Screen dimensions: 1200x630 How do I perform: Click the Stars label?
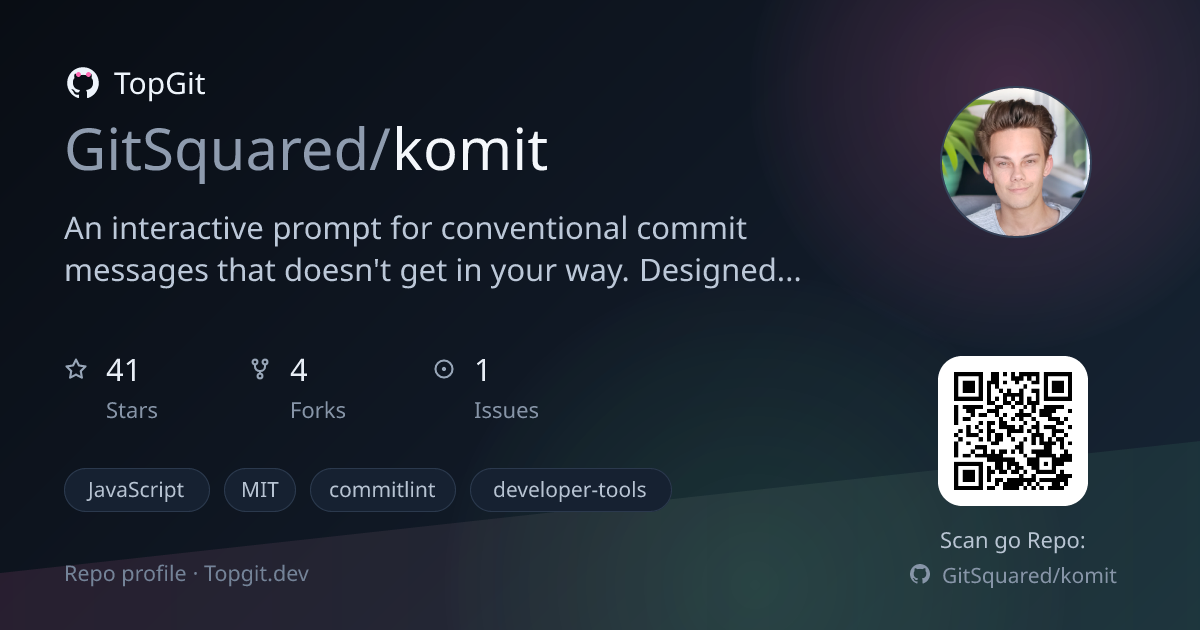[x=132, y=410]
